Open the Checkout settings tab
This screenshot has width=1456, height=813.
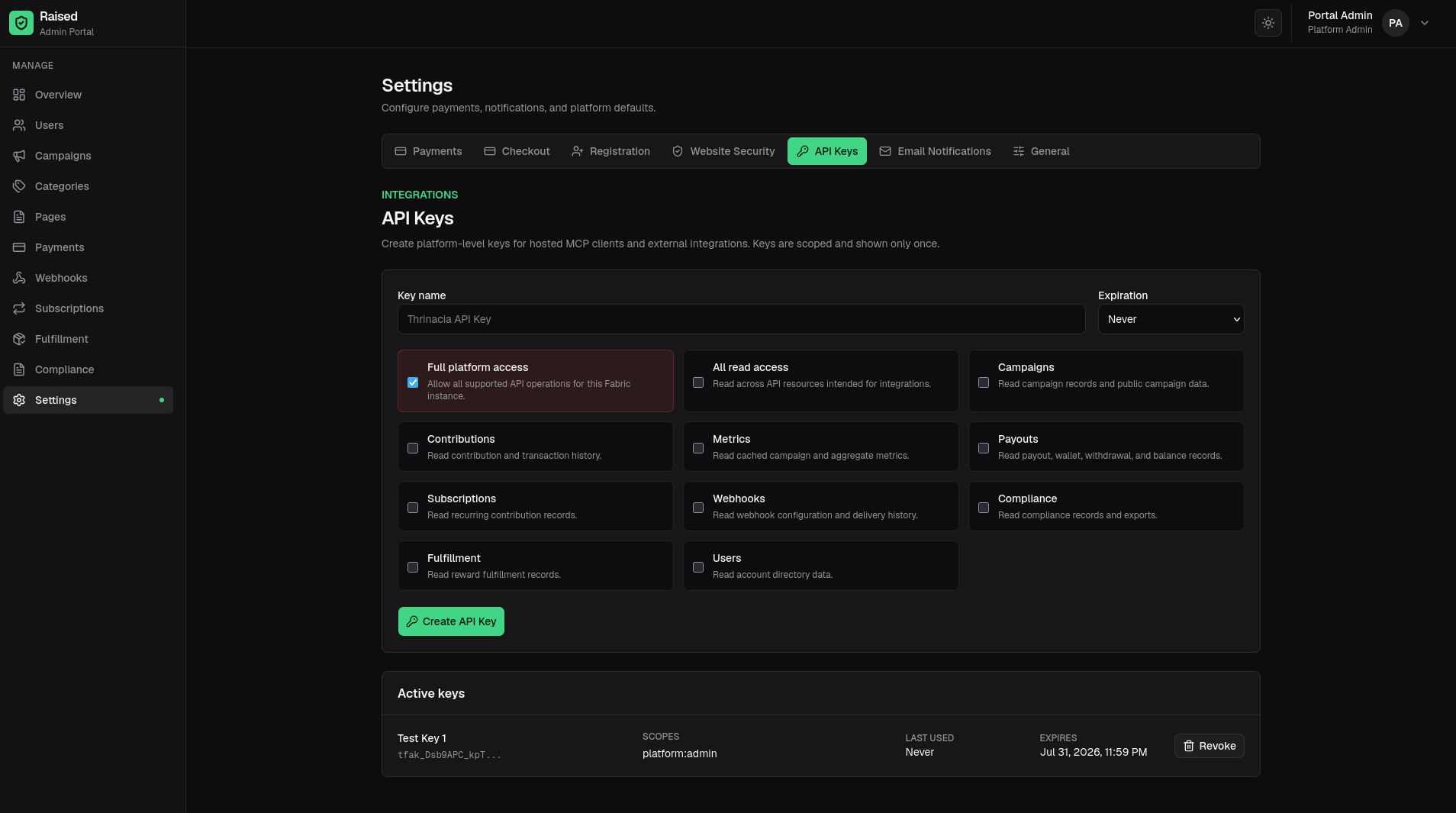point(517,151)
